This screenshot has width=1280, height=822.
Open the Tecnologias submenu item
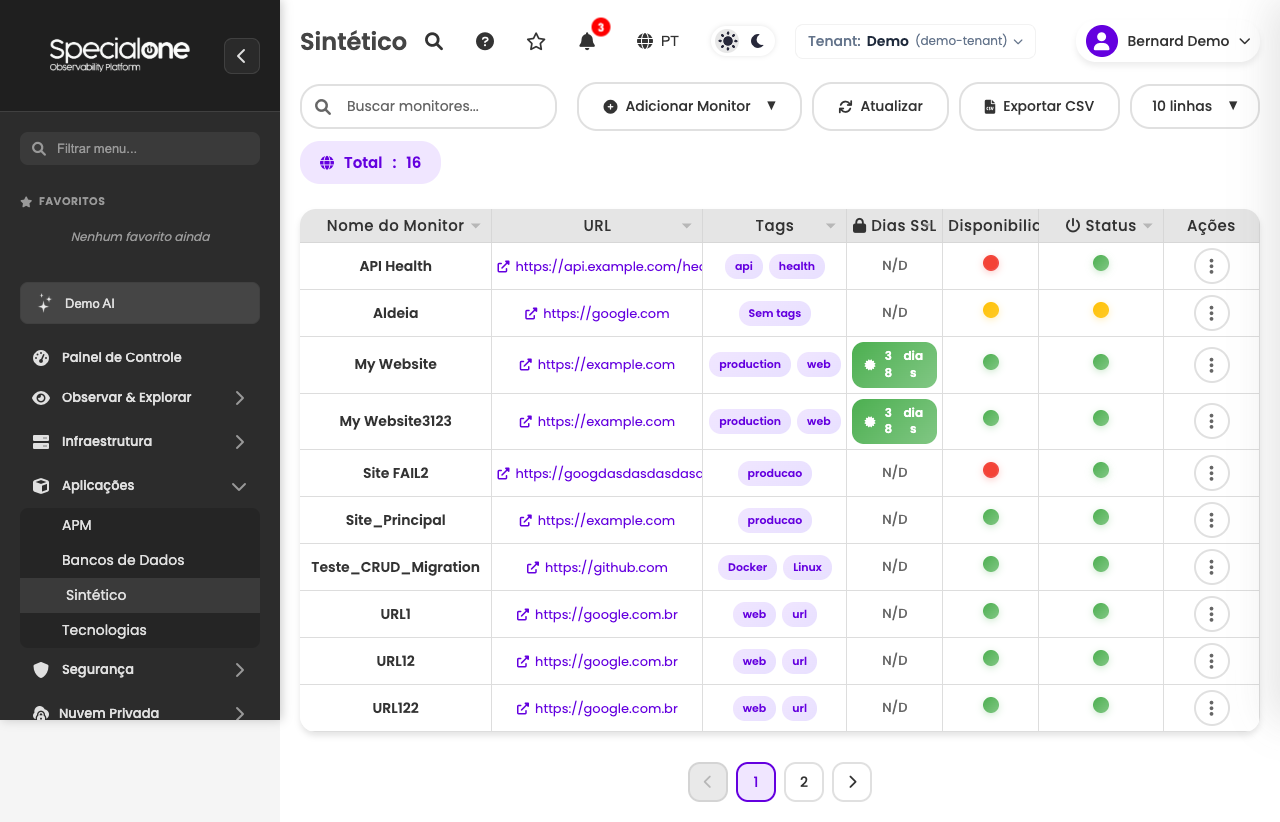click(140, 630)
